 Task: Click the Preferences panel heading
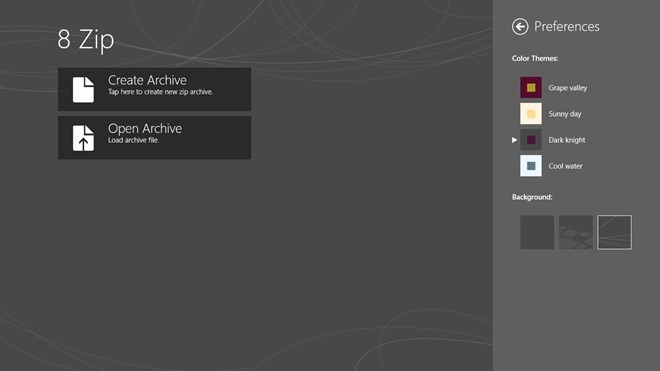[567, 27]
